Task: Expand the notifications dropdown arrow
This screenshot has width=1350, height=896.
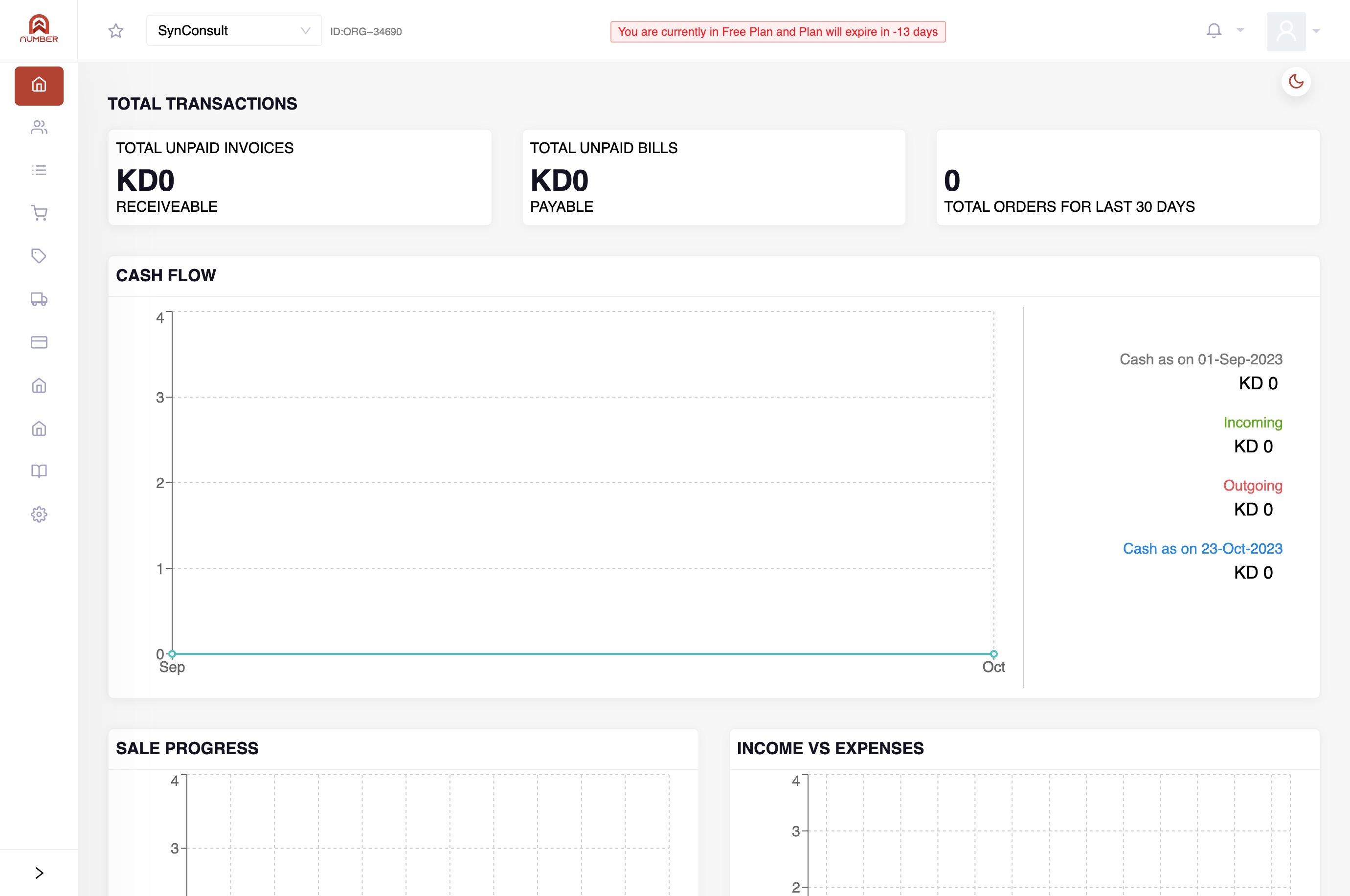Action: pos(1240,30)
